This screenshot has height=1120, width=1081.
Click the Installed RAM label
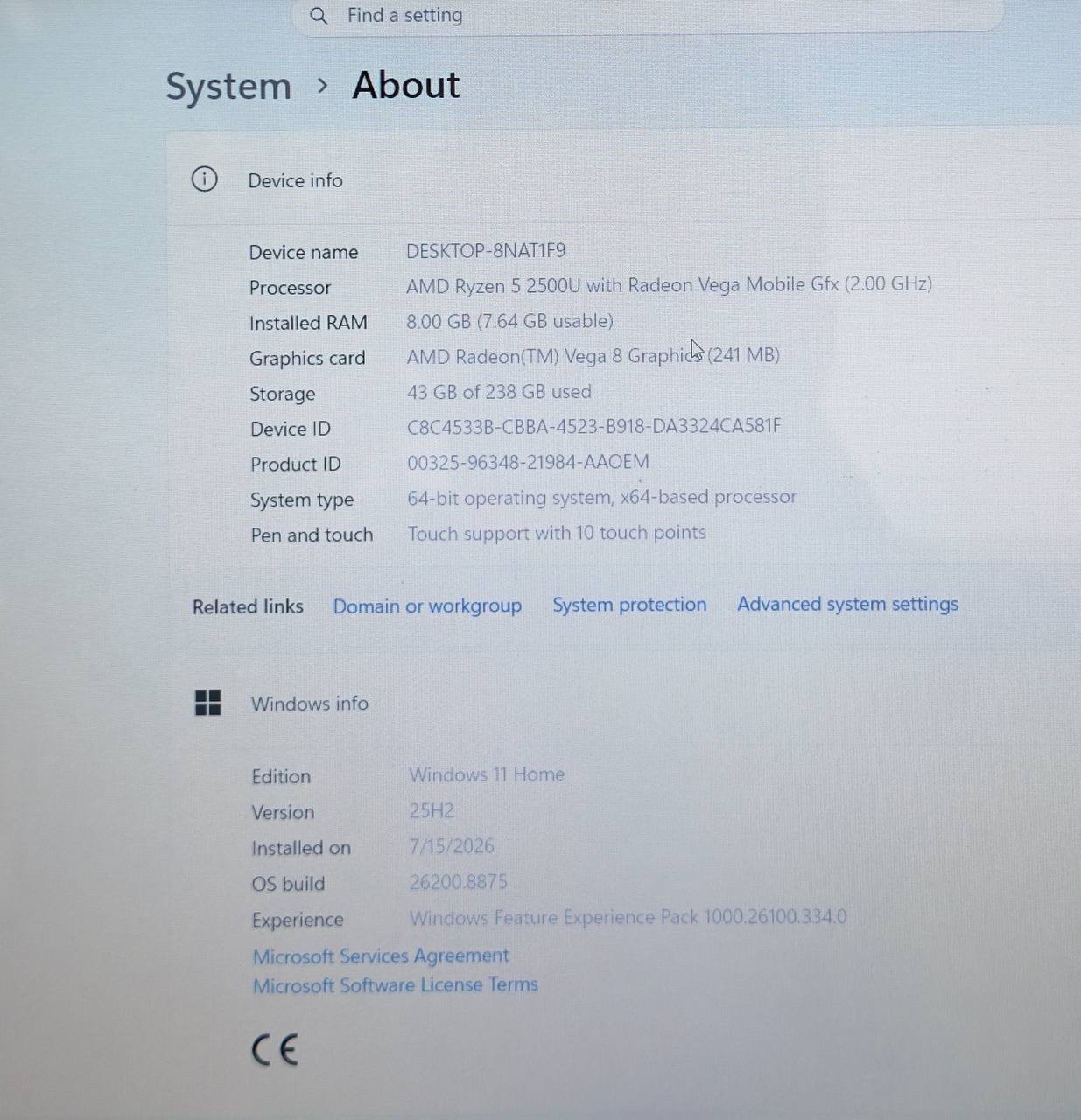click(x=308, y=323)
